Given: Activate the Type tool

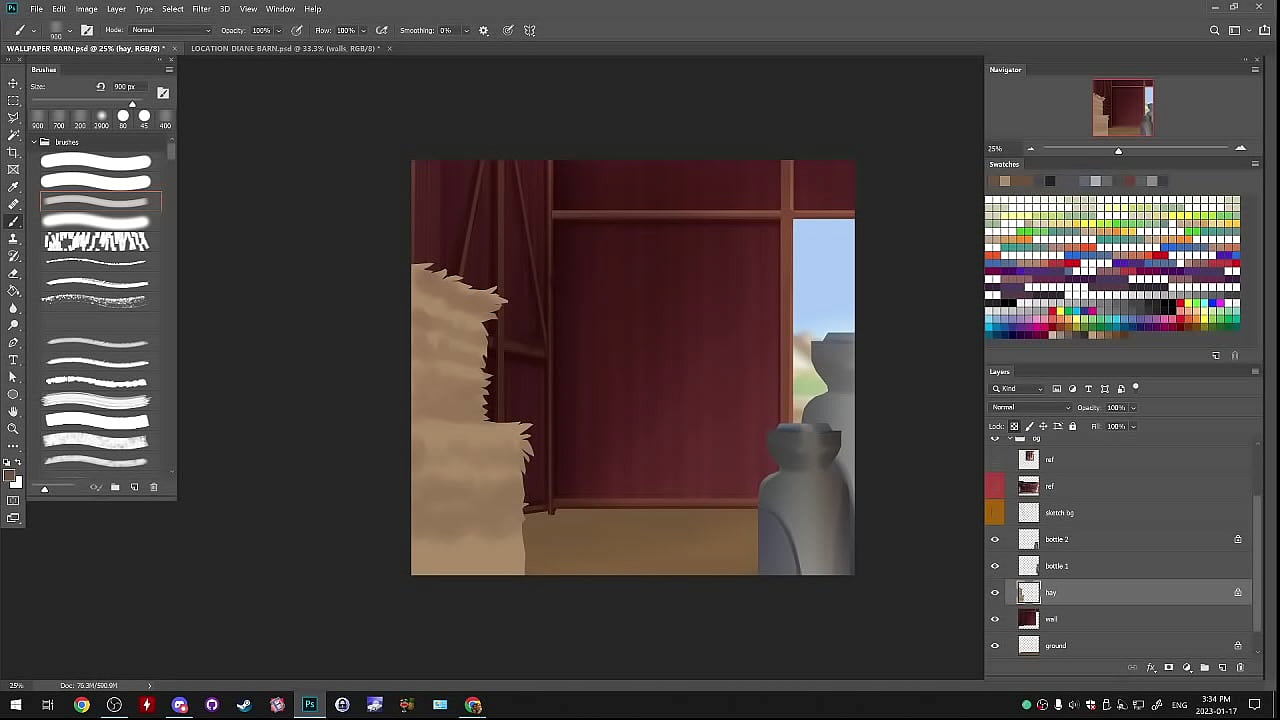Looking at the screenshot, I should 13,360.
